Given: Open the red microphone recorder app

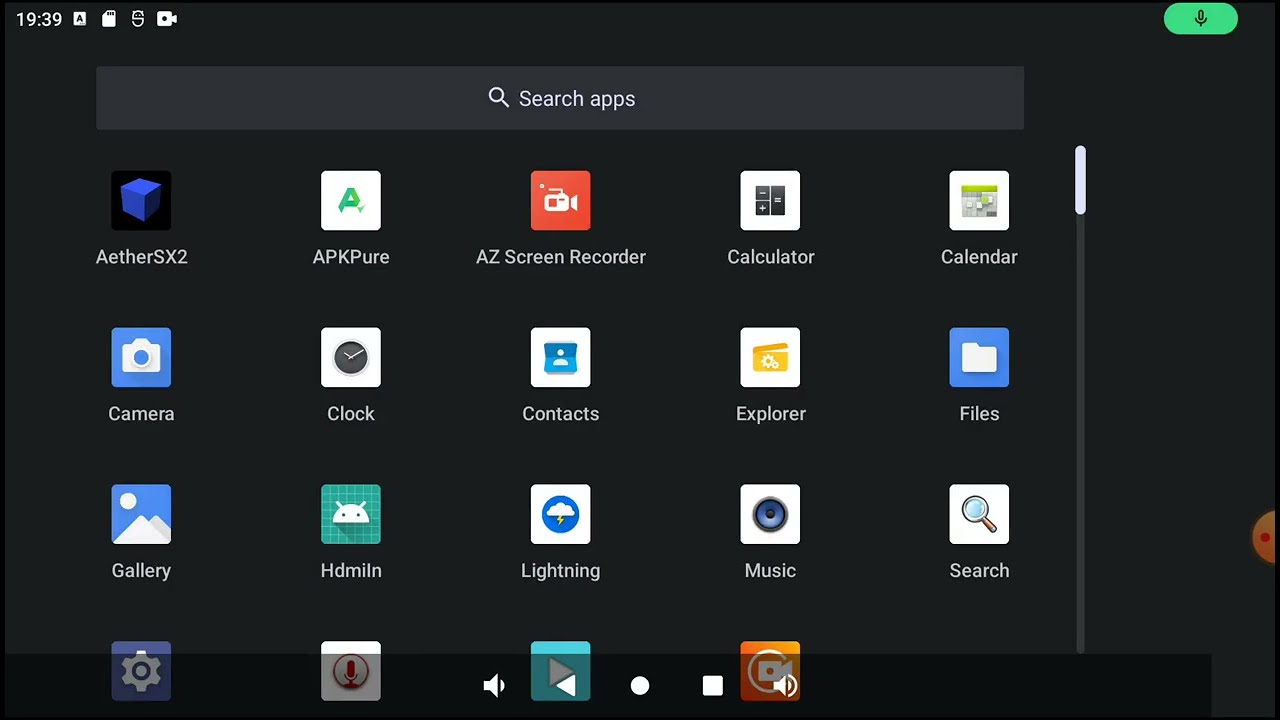Looking at the screenshot, I should tap(351, 671).
